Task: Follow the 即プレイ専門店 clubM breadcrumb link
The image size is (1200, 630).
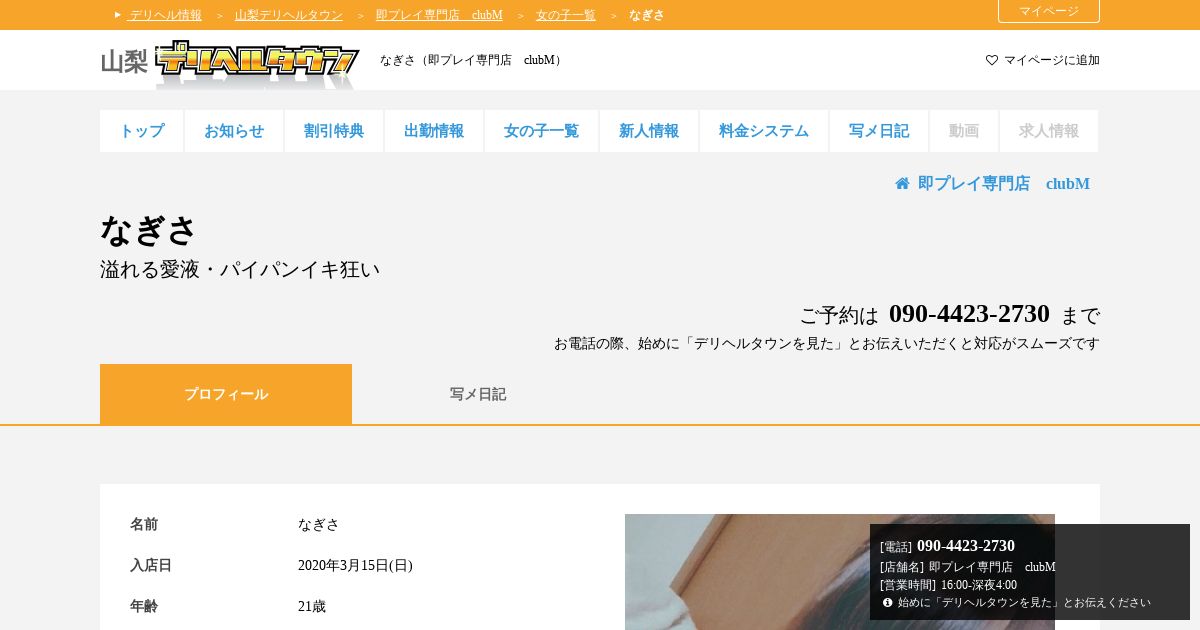Action: (439, 15)
